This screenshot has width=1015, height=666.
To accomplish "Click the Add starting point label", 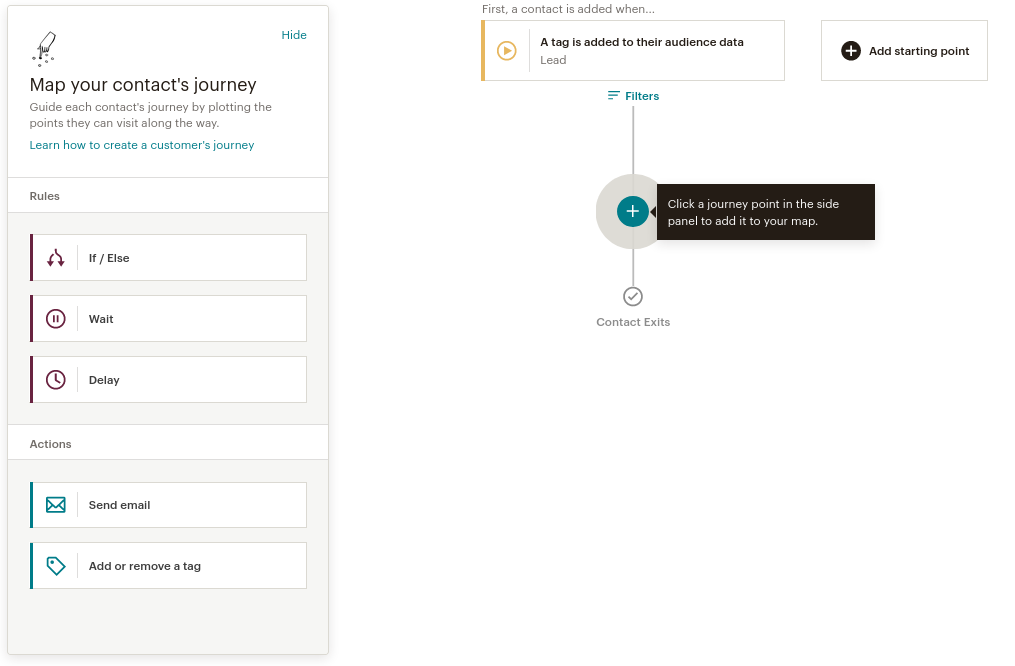I will pos(919,51).
